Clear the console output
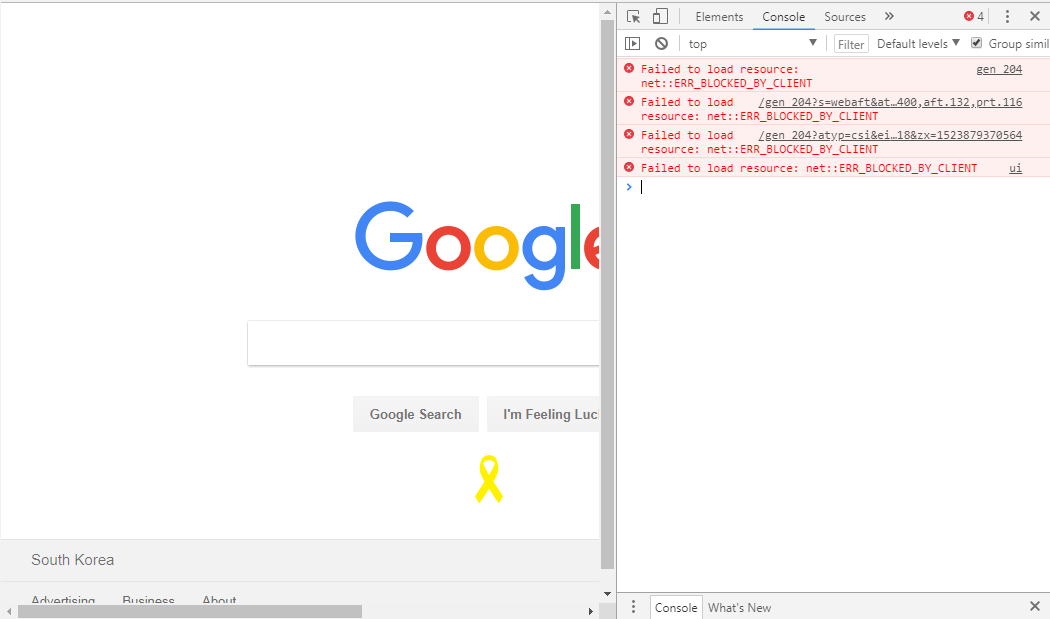Screen dimensions: 1050x619 [x=661, y=43]
